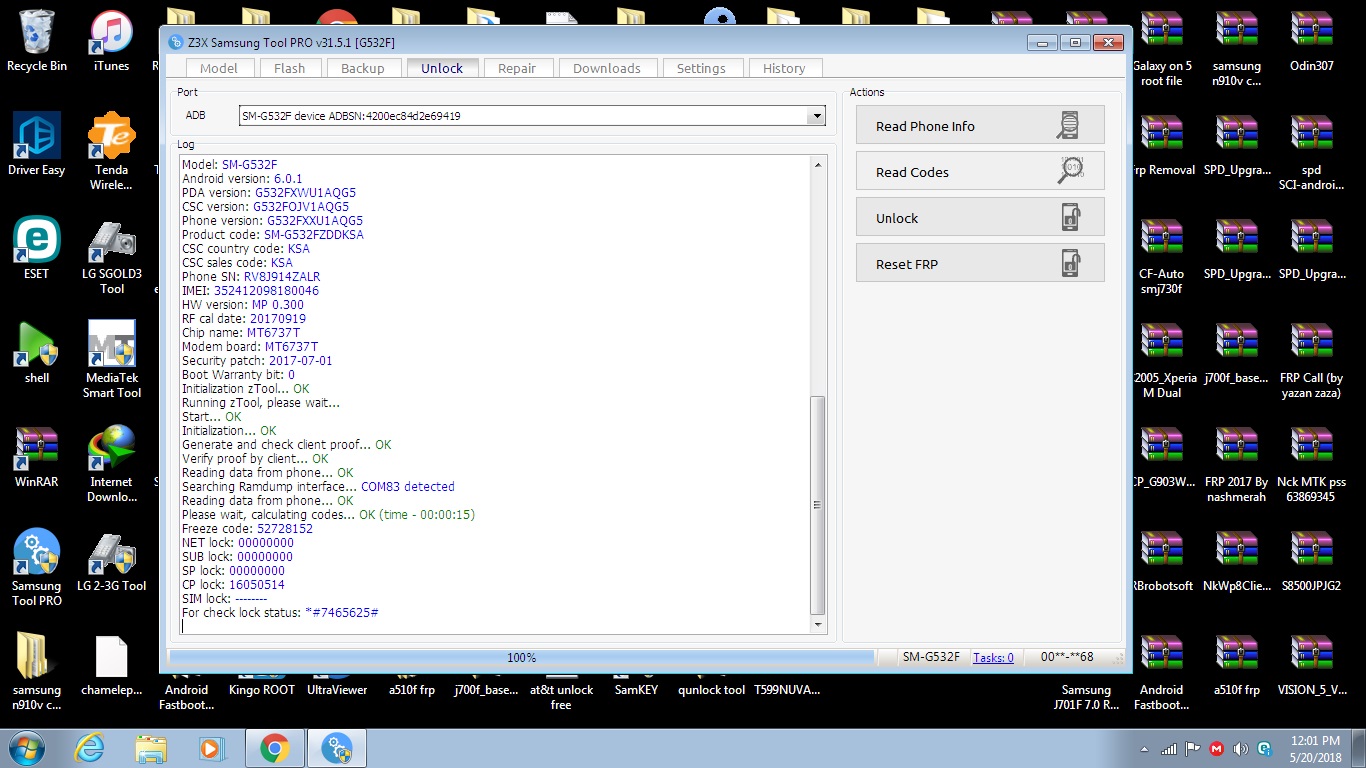Open the MediaTek Smart Tool icon
Image resolution: width=1366 pixels, height=768 pixels.
point(111,360)
